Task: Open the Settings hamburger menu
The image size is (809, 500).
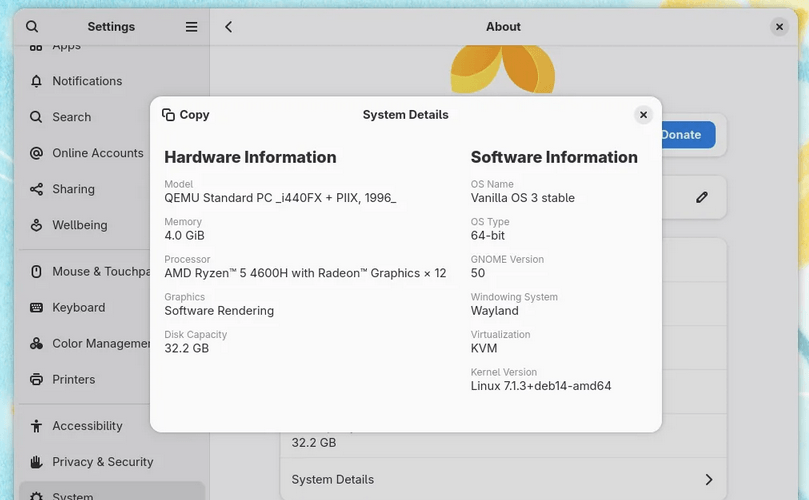Action: (x=191, y=26)
